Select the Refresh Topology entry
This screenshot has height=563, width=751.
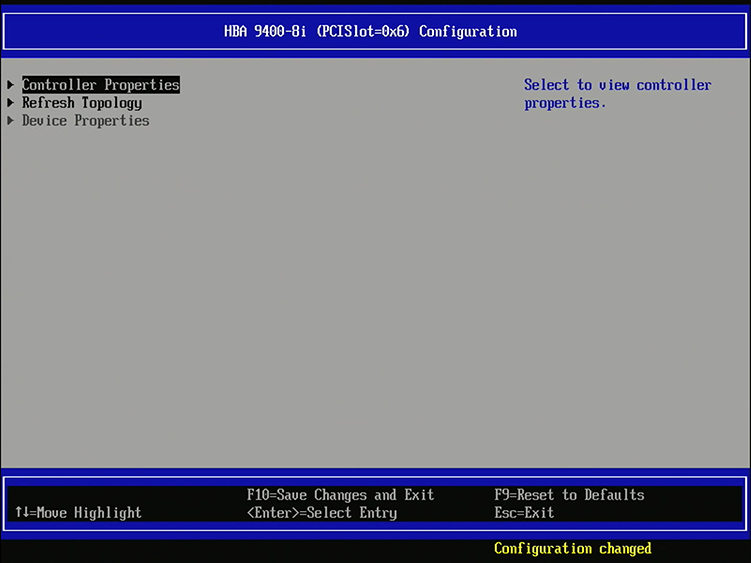point(82,103)
